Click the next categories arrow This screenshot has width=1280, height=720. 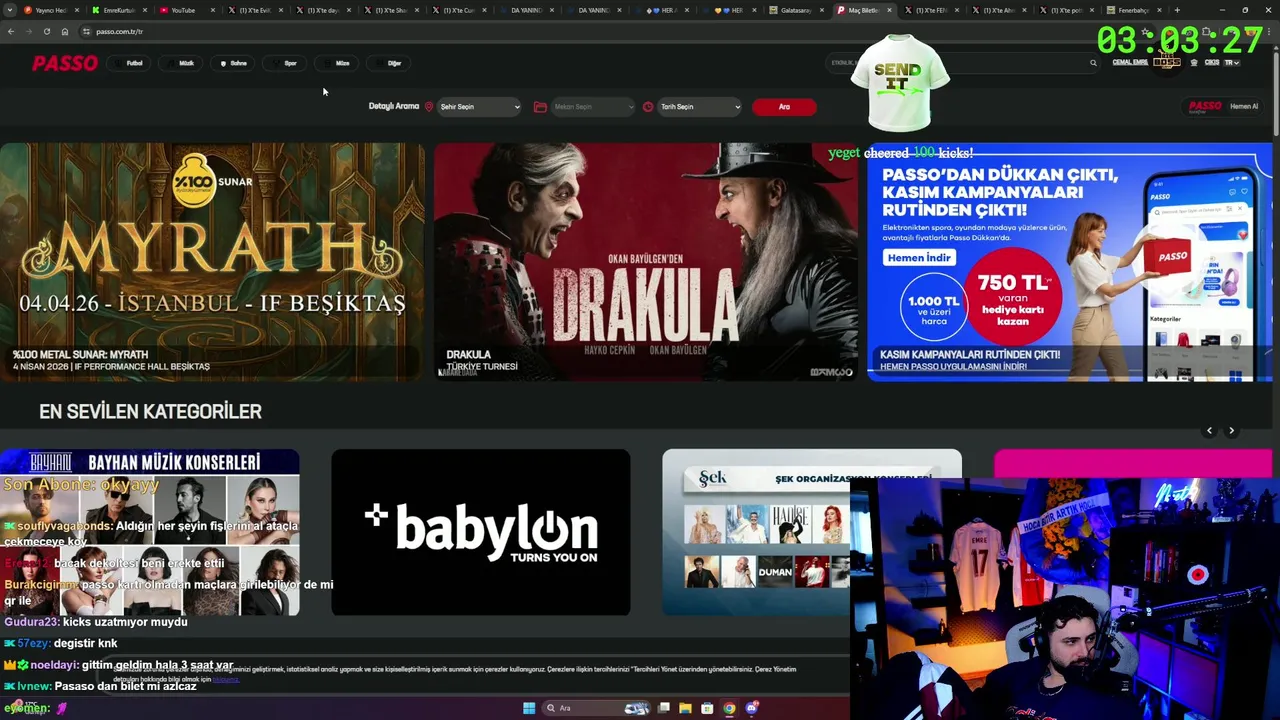tap(1231, 430)
